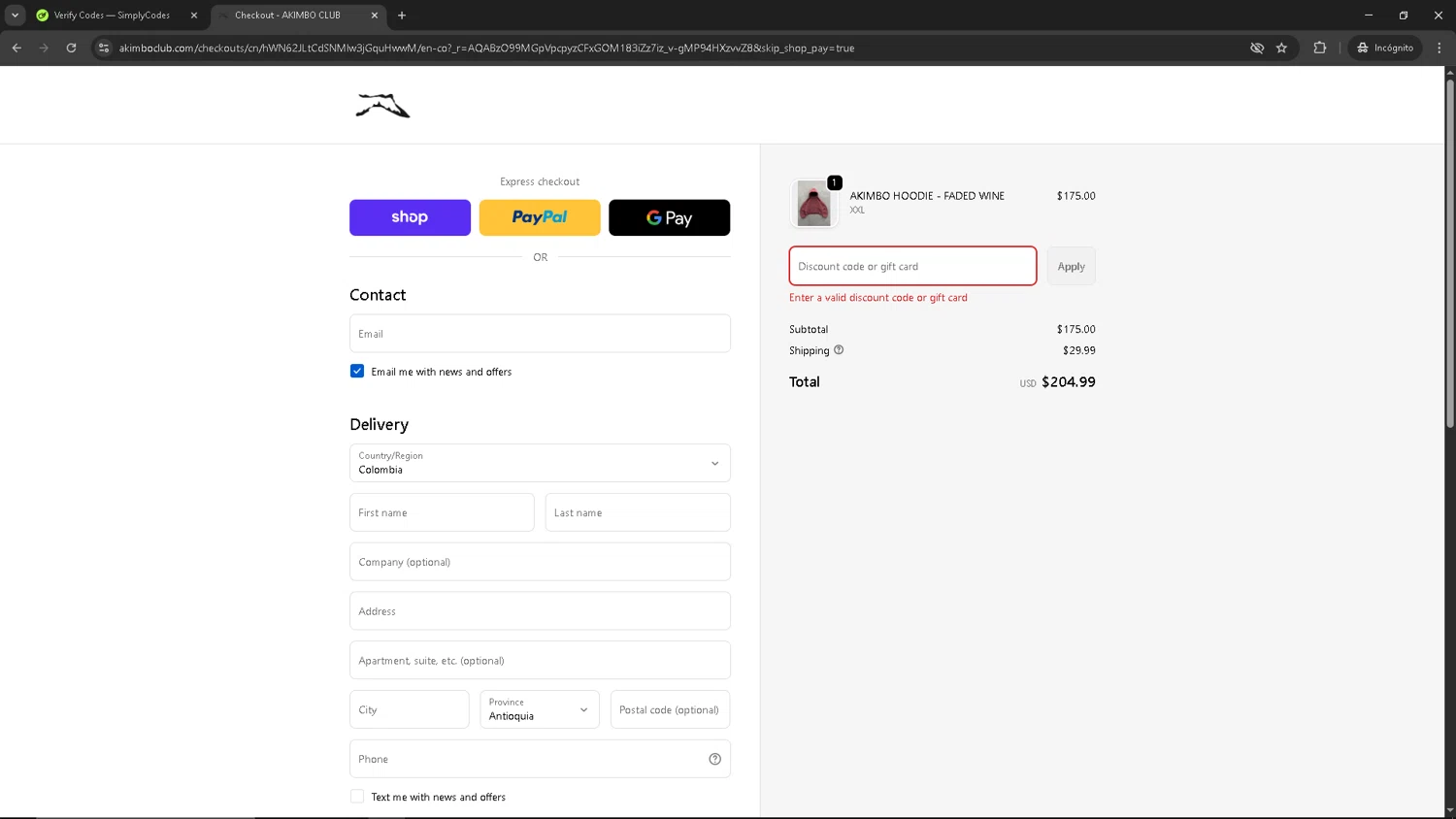Open site information icon in address bar
This screenshot has height=819, width=1456.
click(x=104, y=48)
